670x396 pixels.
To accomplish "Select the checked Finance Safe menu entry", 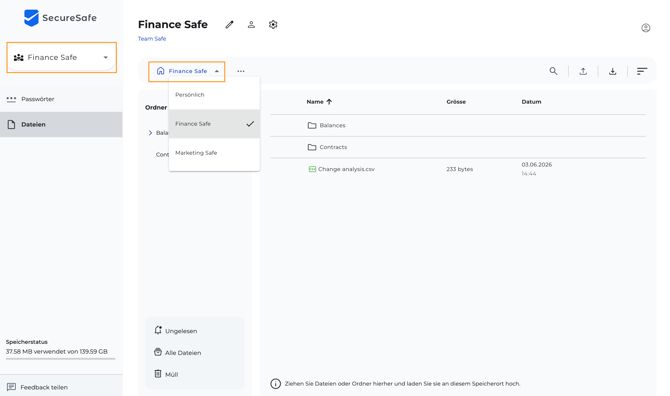I will (214, 124).
